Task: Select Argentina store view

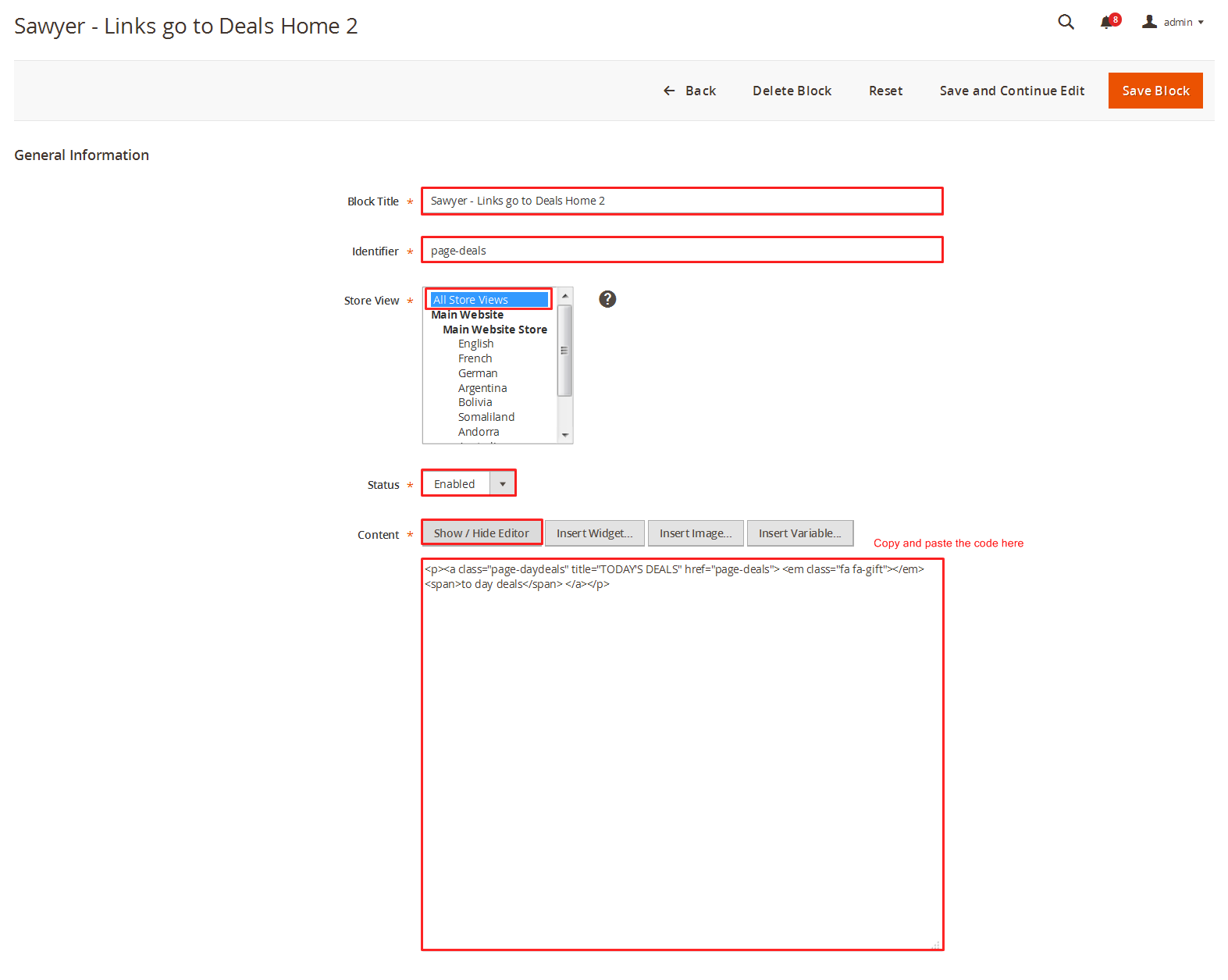Action: click(482, 388)
